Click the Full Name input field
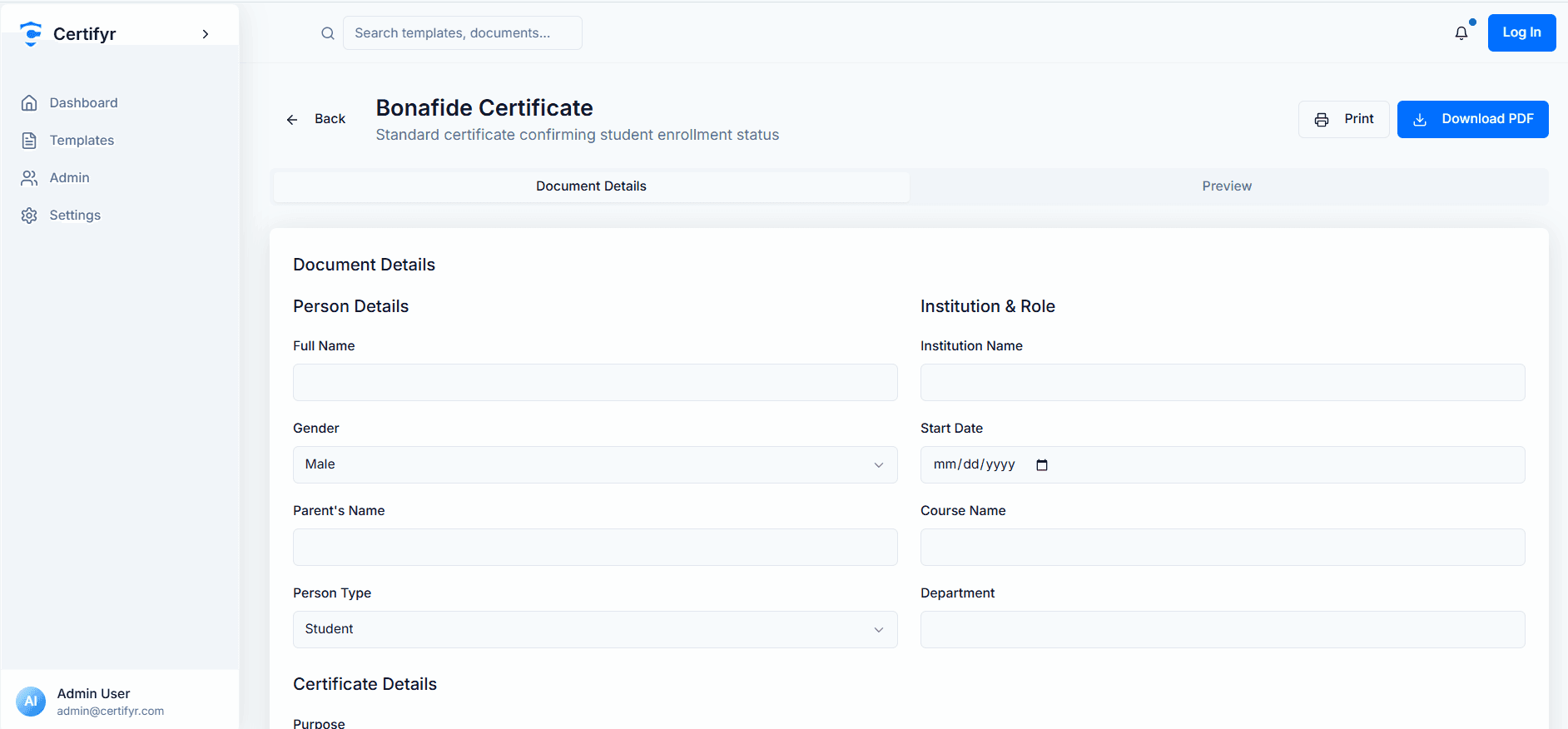Image resolution: width=1568 pixels, height=729 pixels. [595, 383]
